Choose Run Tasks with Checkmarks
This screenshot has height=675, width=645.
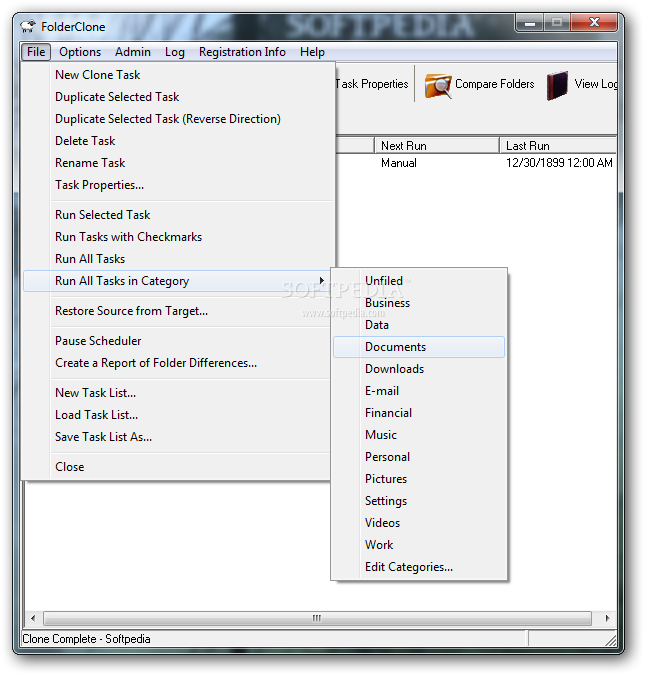[x=179, y=237]
